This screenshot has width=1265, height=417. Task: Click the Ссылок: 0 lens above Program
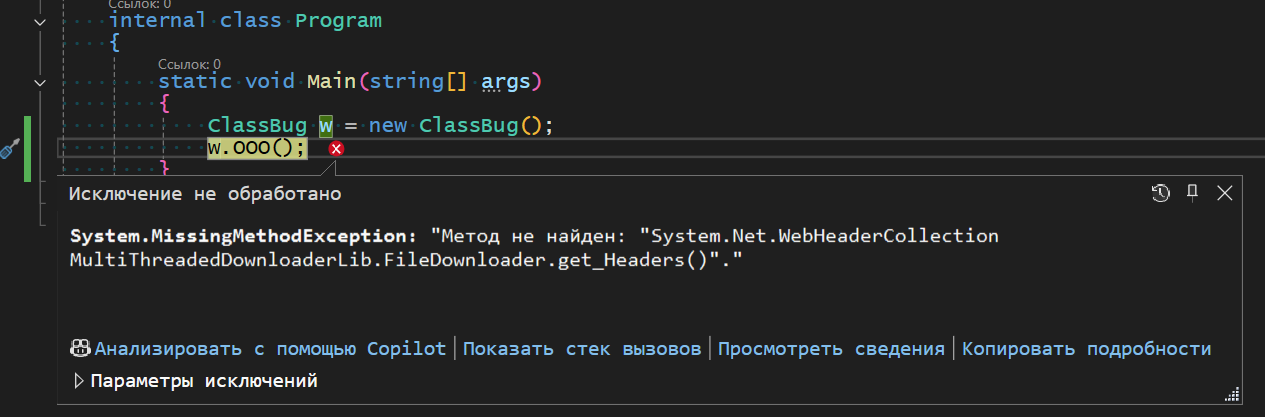139,4
